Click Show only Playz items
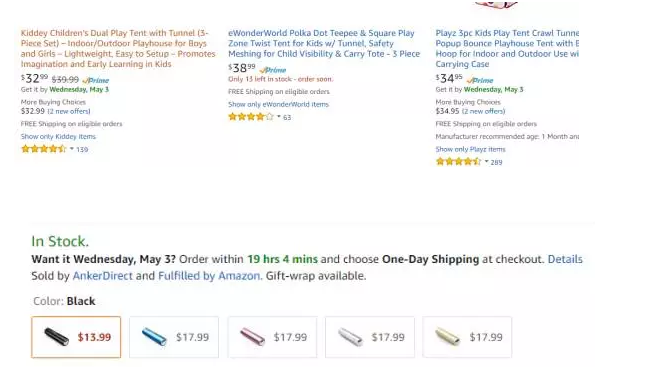 pyautogui.click(x=470, y=149)
